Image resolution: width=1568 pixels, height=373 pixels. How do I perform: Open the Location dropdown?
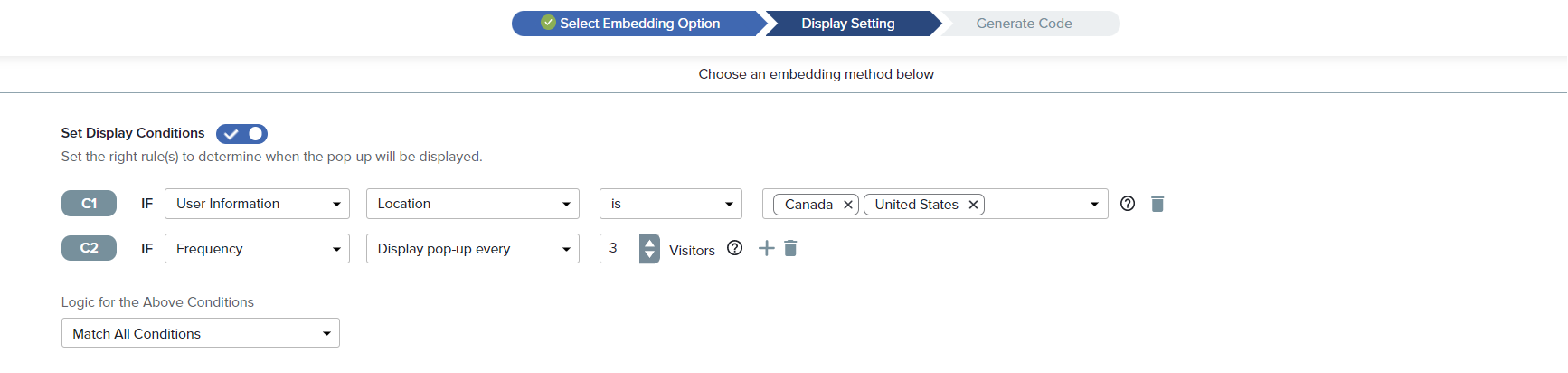(472, 204)
